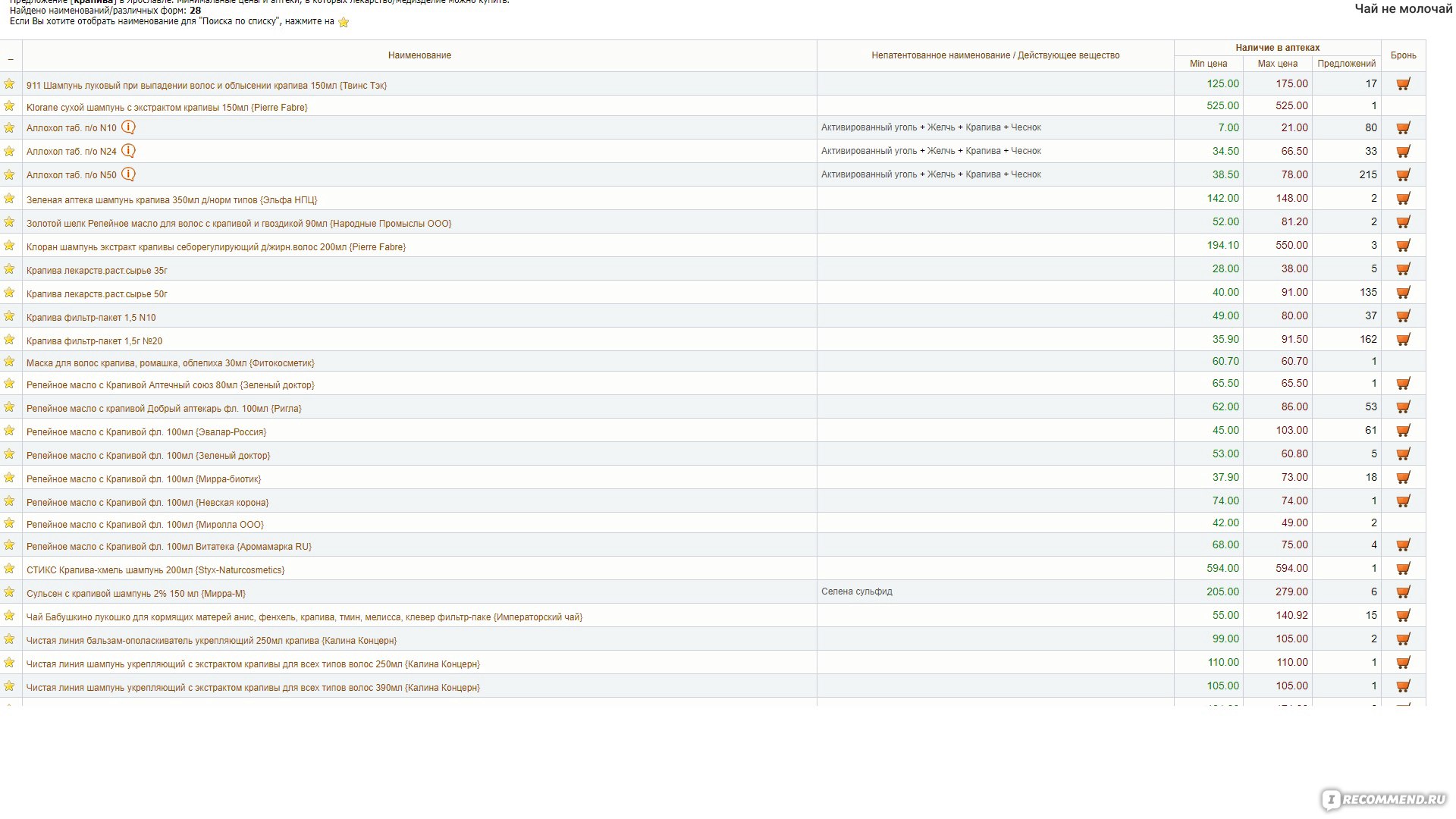1456x819 pixels.
Task: Click cart for Чистая линия бальзам-ополаскиватель
Action: point(1403,639)
